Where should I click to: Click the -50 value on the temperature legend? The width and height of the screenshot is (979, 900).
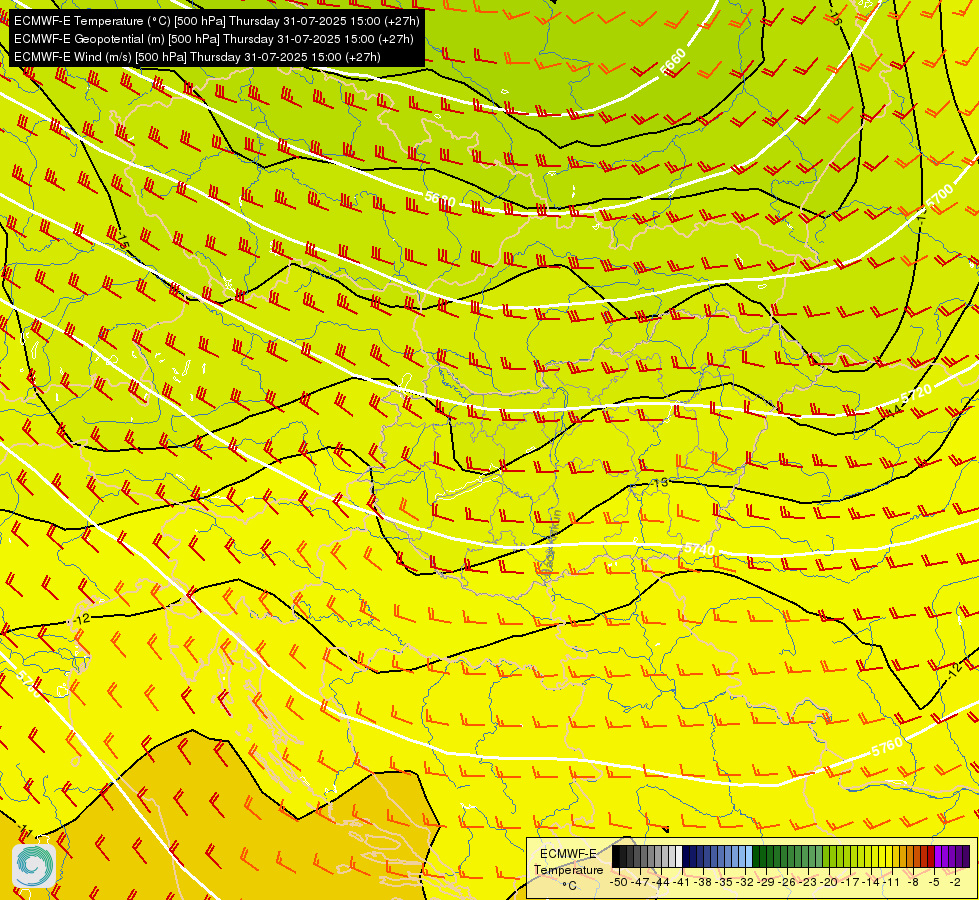(x=619, y=883)
